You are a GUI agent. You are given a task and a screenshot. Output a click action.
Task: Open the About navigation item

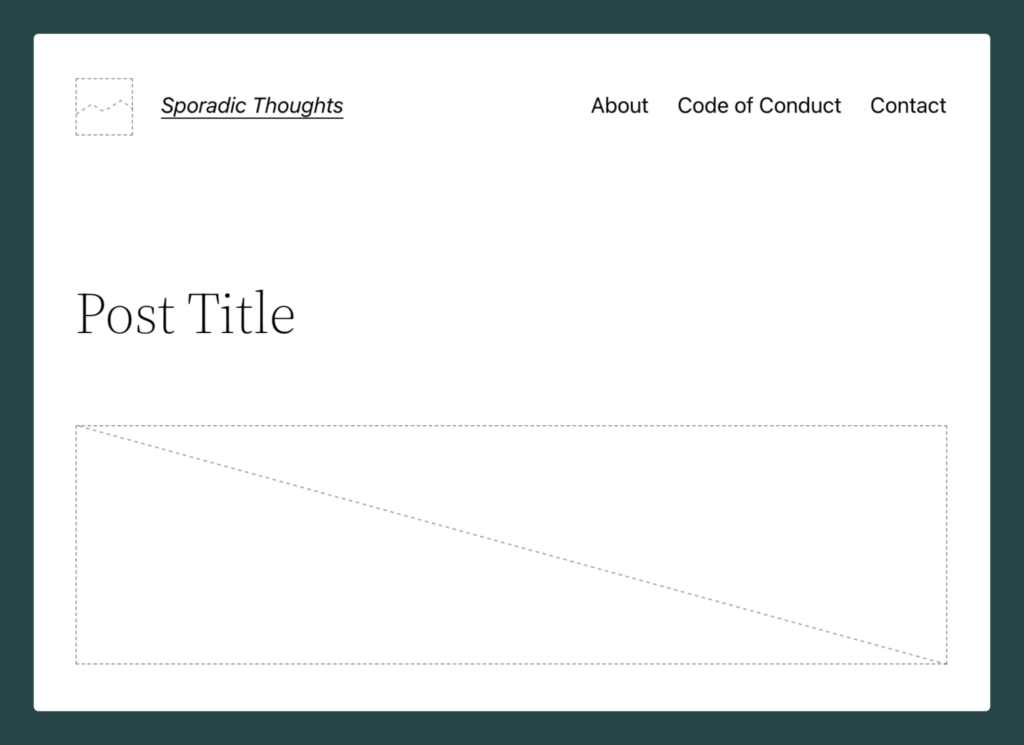[620, 106]
